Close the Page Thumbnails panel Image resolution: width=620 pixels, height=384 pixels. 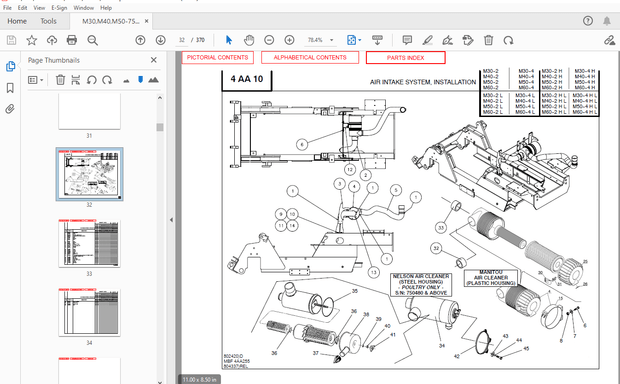[154, 60]
